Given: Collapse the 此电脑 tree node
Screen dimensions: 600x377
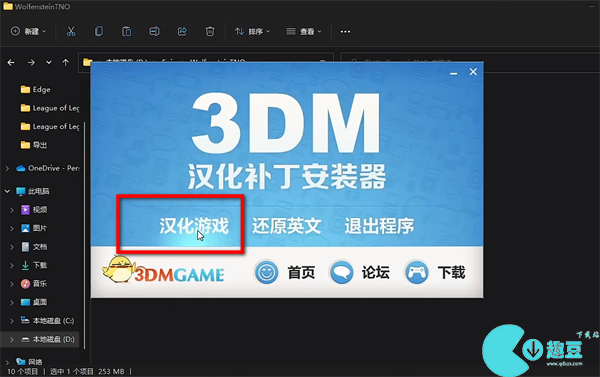Looking at the screenshot, I should (7, 191).
